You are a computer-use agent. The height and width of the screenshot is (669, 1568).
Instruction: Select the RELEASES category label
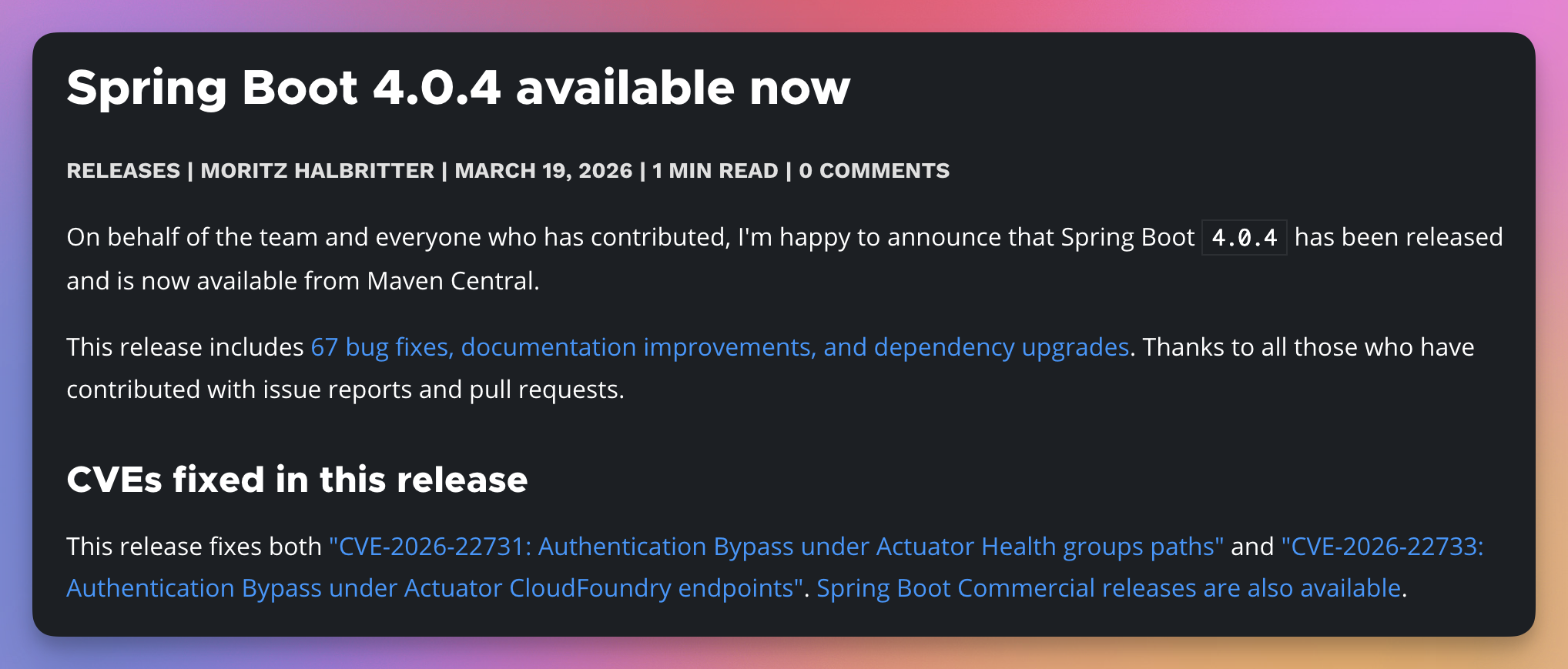tap(123, 171)
